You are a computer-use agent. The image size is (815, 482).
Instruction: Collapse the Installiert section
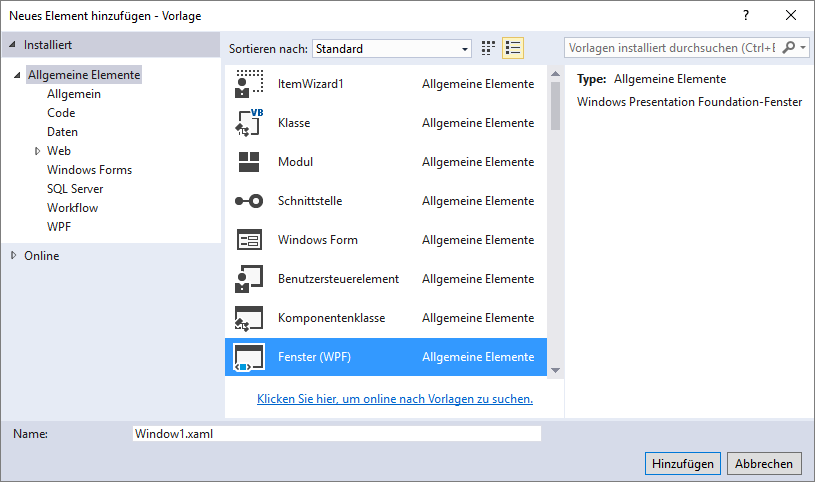click(x=14, y=45)
